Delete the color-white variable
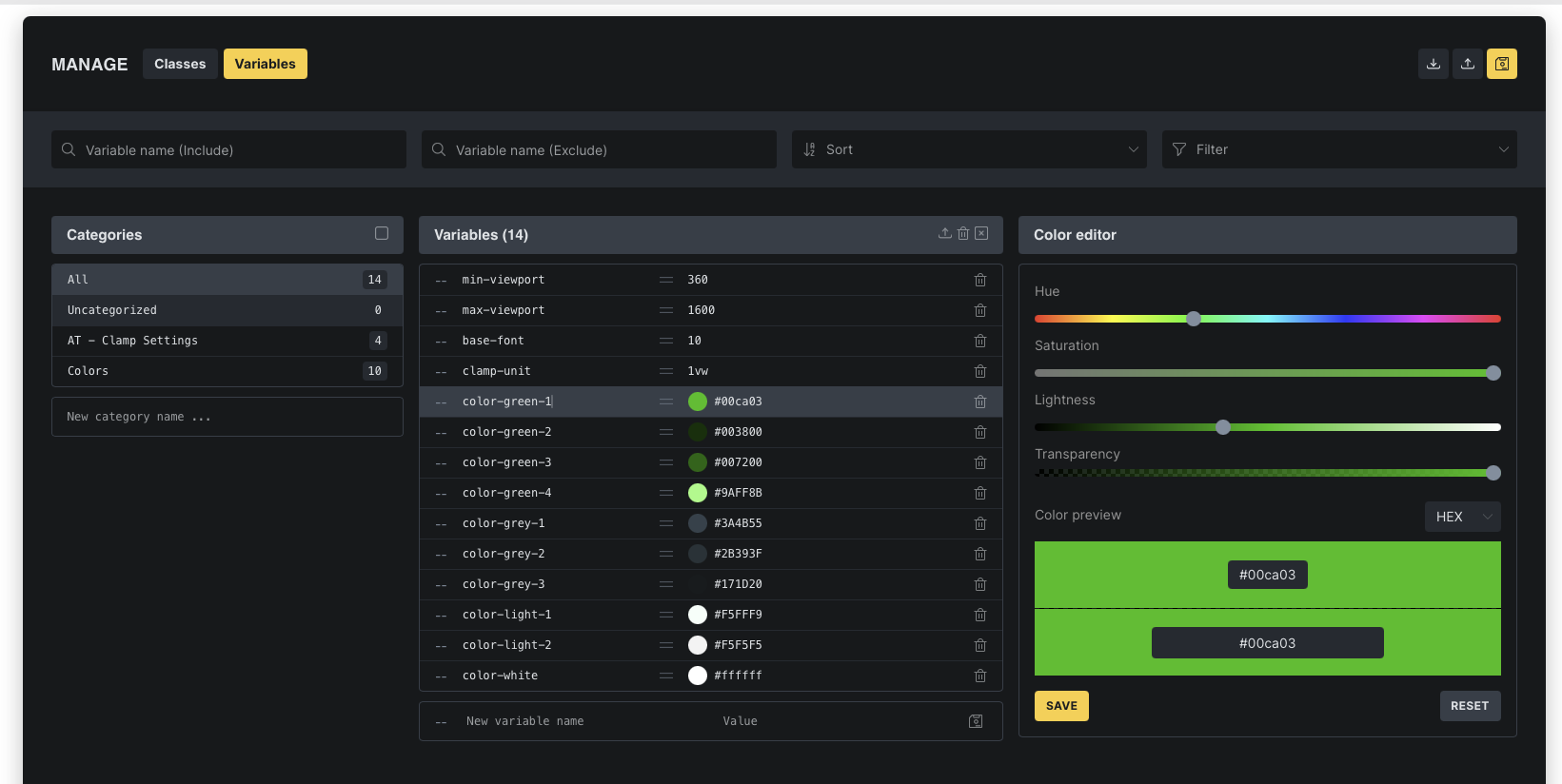The image size is (1562, 784). click(x=980, y=676)
